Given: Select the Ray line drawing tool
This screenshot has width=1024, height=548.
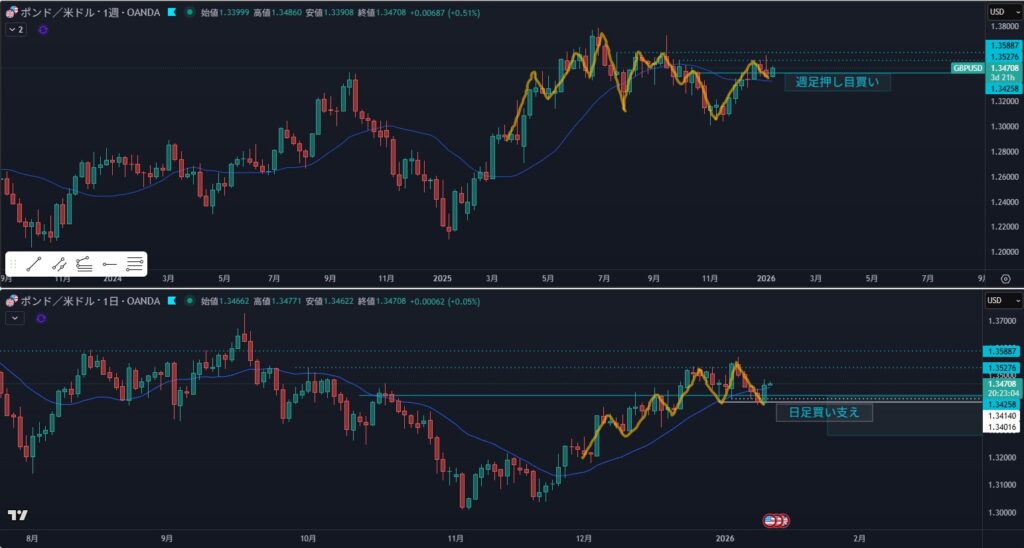Looking at the screenshot, I should coord(59,264).
